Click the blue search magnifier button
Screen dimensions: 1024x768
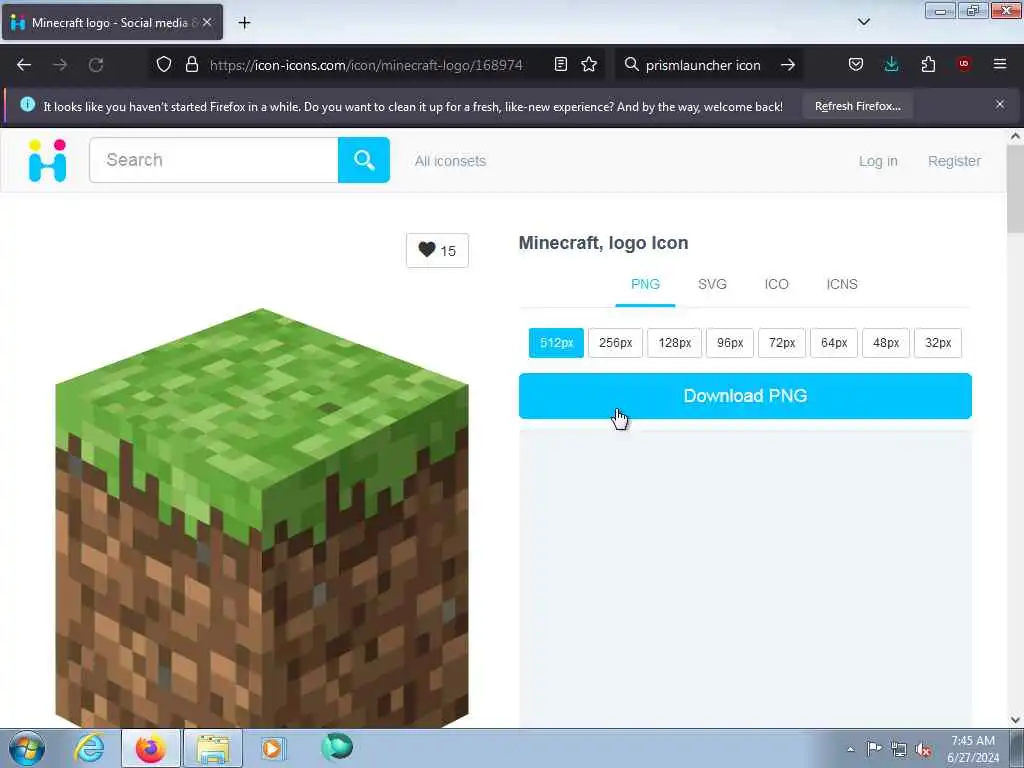364,160
